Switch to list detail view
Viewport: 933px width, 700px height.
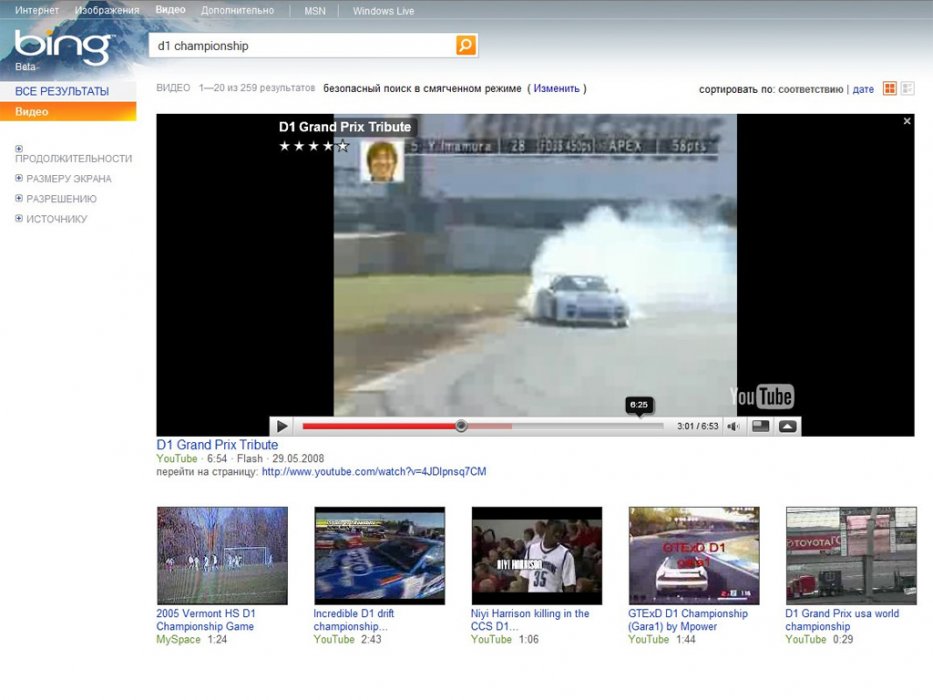click(x=907, y=89)
